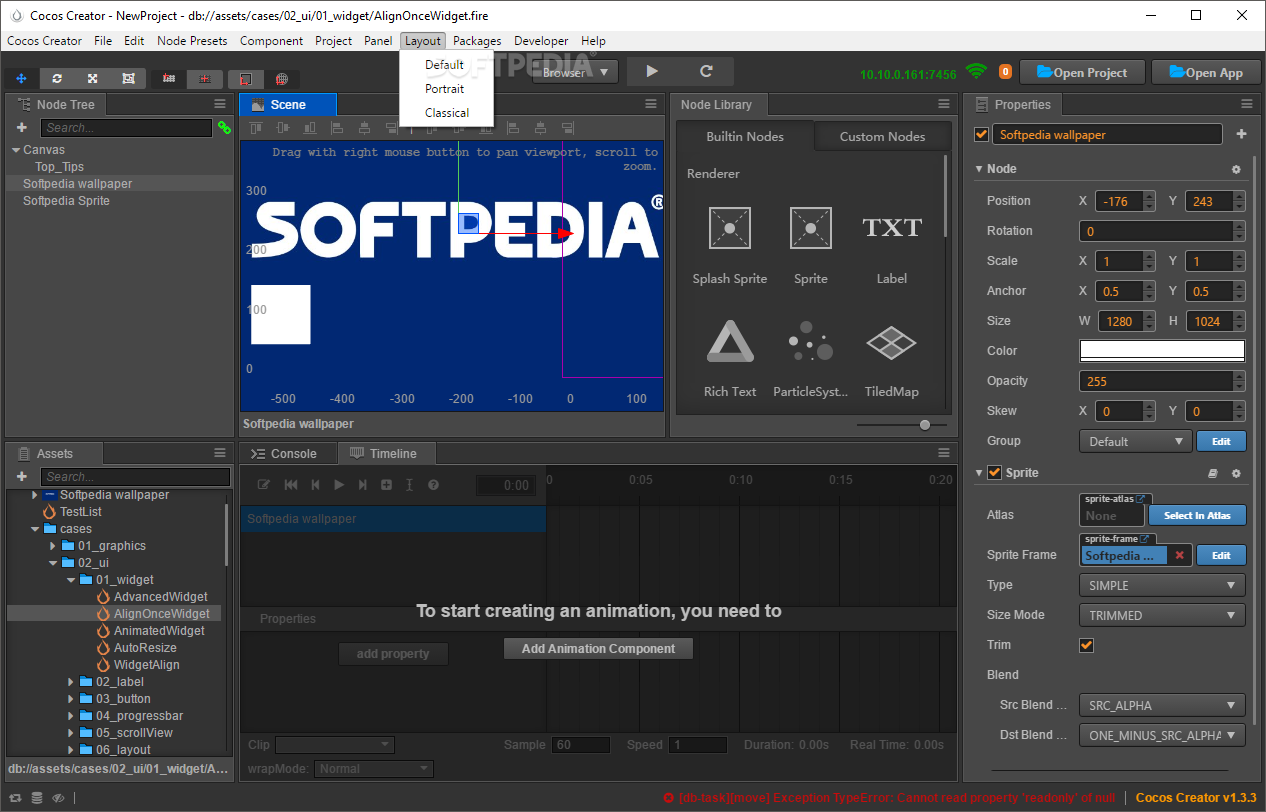Open the Group Default dropdown
Image resolution: width=1266 pixels, height=812 pixels.
click(x=1135, y=441)
